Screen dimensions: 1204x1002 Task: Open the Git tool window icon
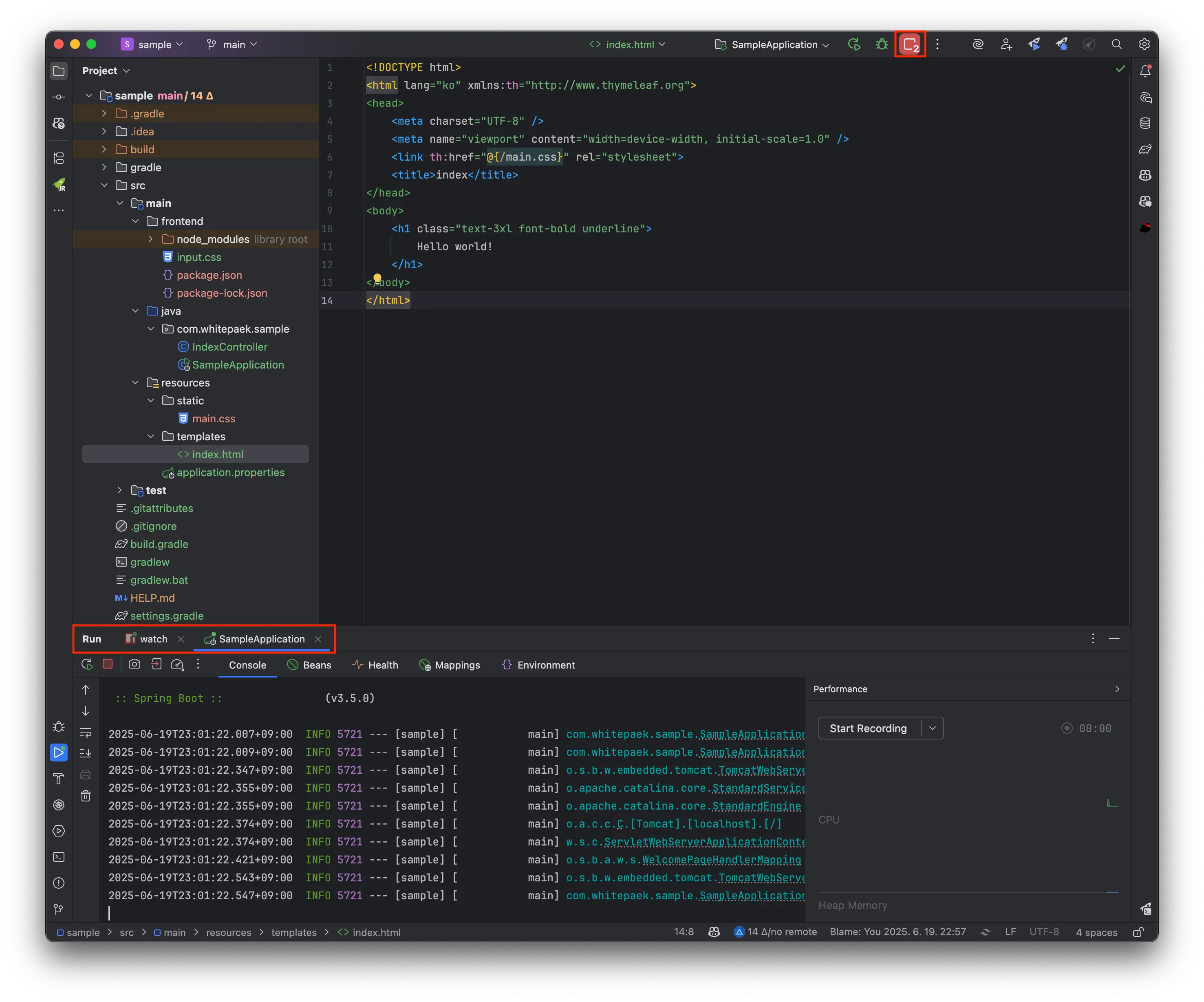pyautogui.click(x=58, y=909)
